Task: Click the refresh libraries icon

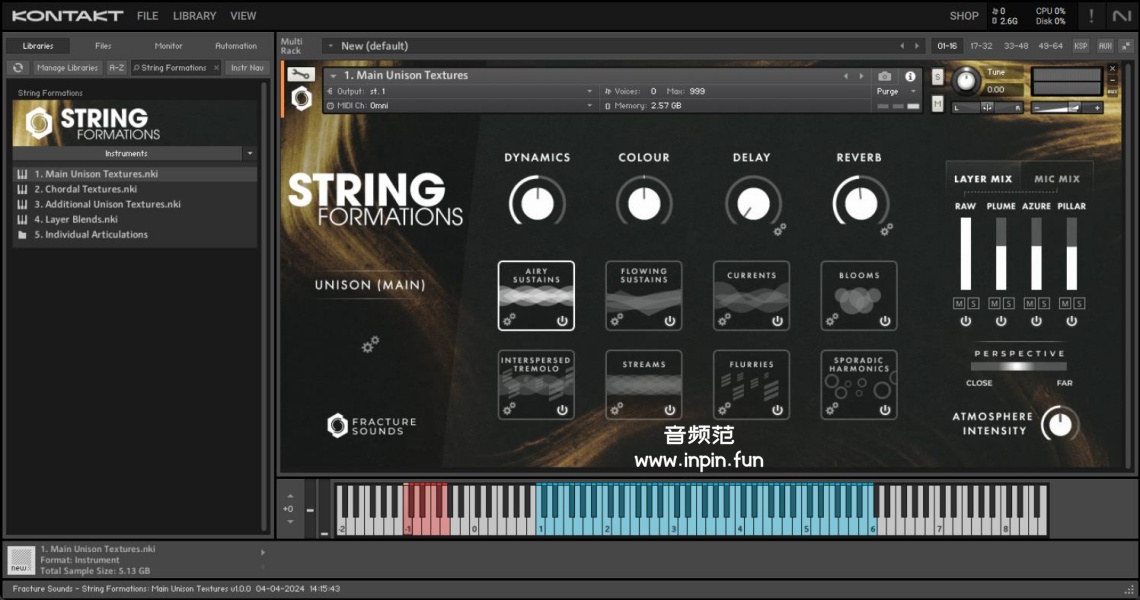Action: (x=17, y=68)
